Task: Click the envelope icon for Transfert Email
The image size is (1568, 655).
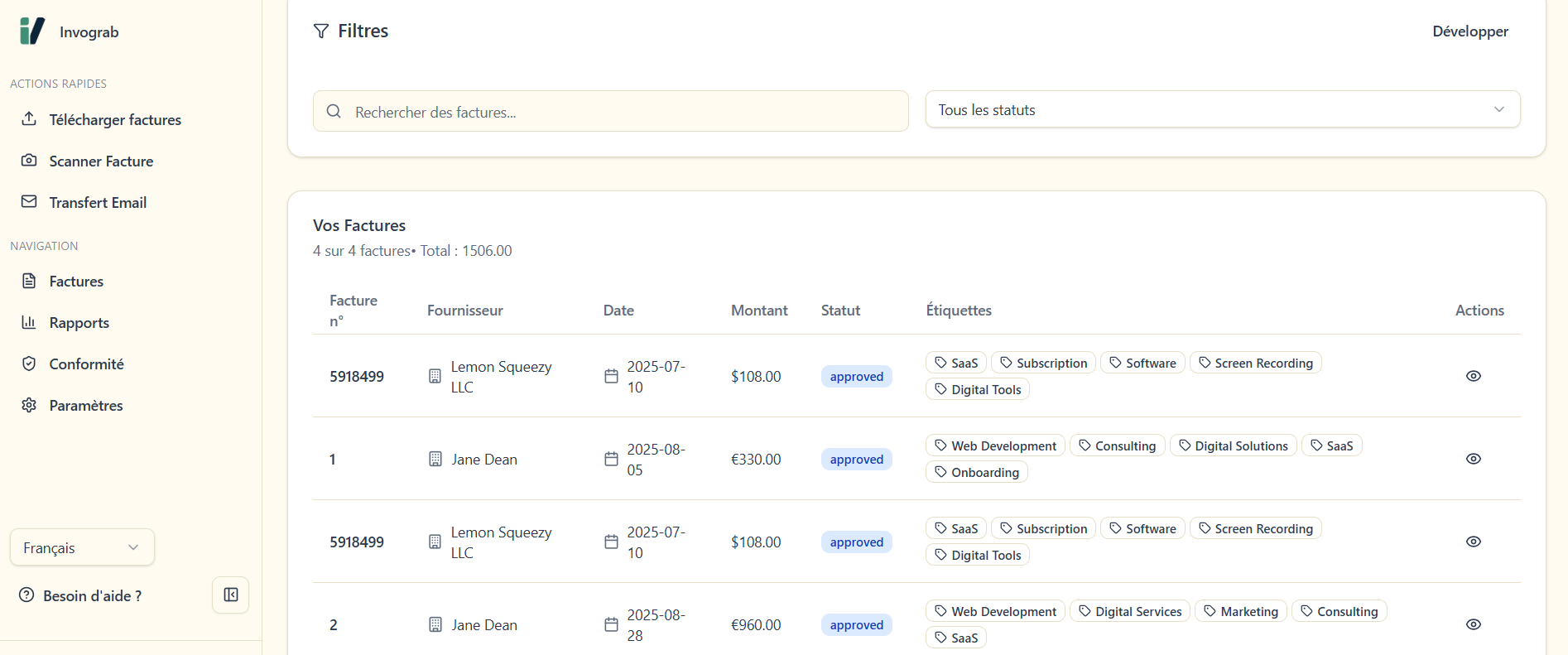Action: click(29, 201)
